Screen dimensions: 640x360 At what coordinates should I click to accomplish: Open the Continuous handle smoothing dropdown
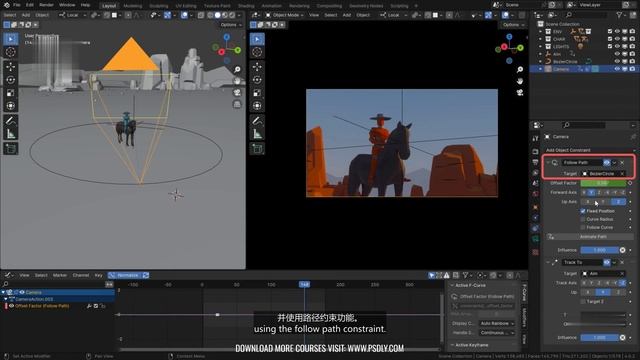click(x=496, y=333)
